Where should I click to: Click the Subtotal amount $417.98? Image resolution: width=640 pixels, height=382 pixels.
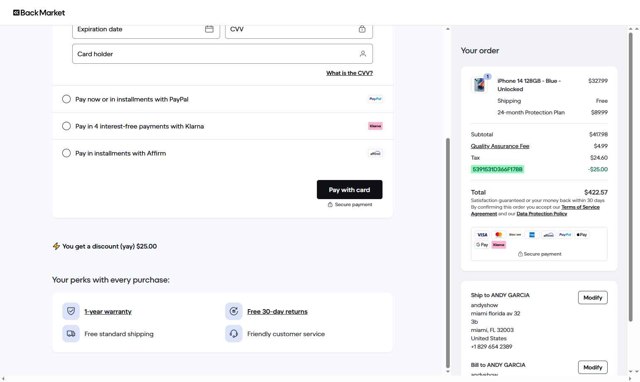click(598, 134)
